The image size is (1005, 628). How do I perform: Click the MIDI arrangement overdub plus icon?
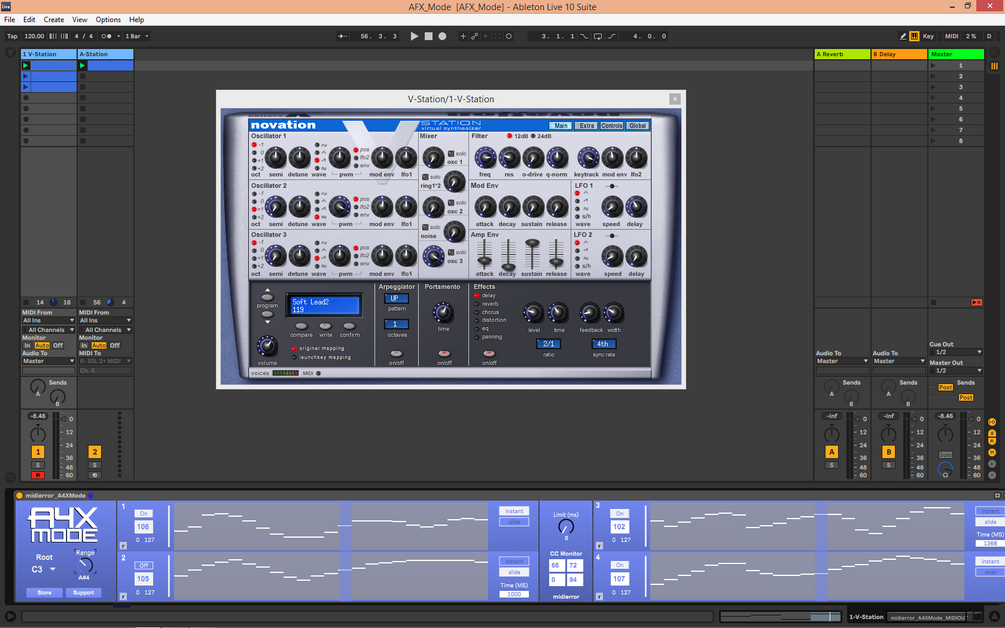click(463, 36)
